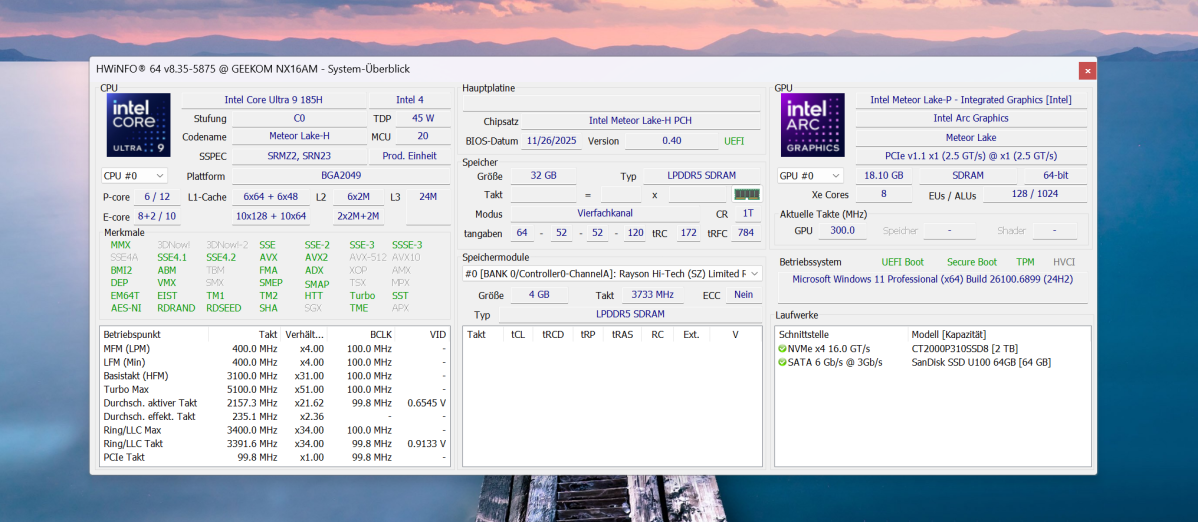Click the Xe Cores value 8

[883, 195]
